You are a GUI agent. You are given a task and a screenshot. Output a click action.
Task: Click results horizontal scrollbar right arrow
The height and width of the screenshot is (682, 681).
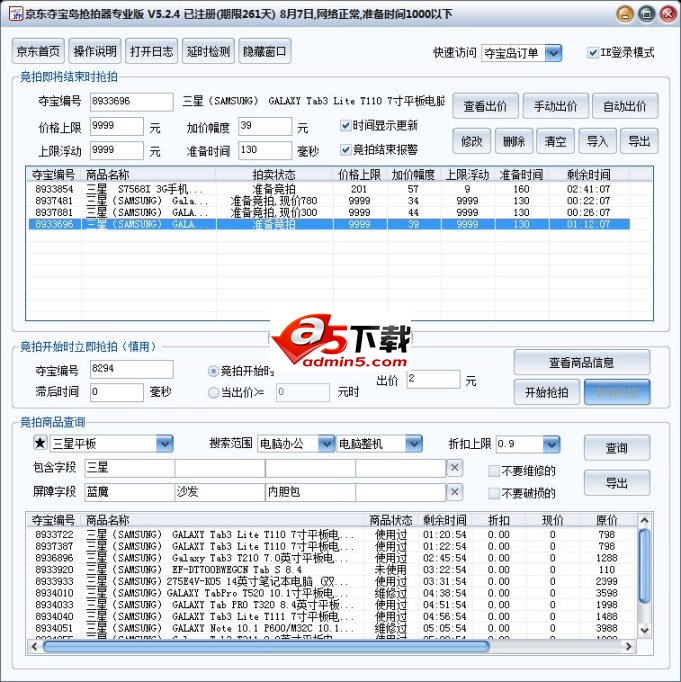pos(628,646)
